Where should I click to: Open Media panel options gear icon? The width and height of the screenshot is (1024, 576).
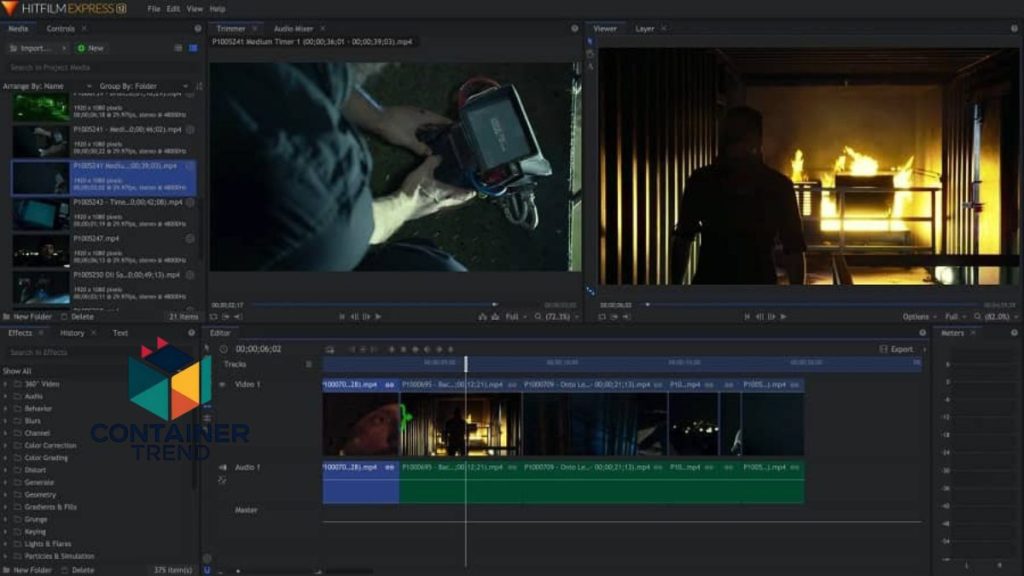point(198,29)
